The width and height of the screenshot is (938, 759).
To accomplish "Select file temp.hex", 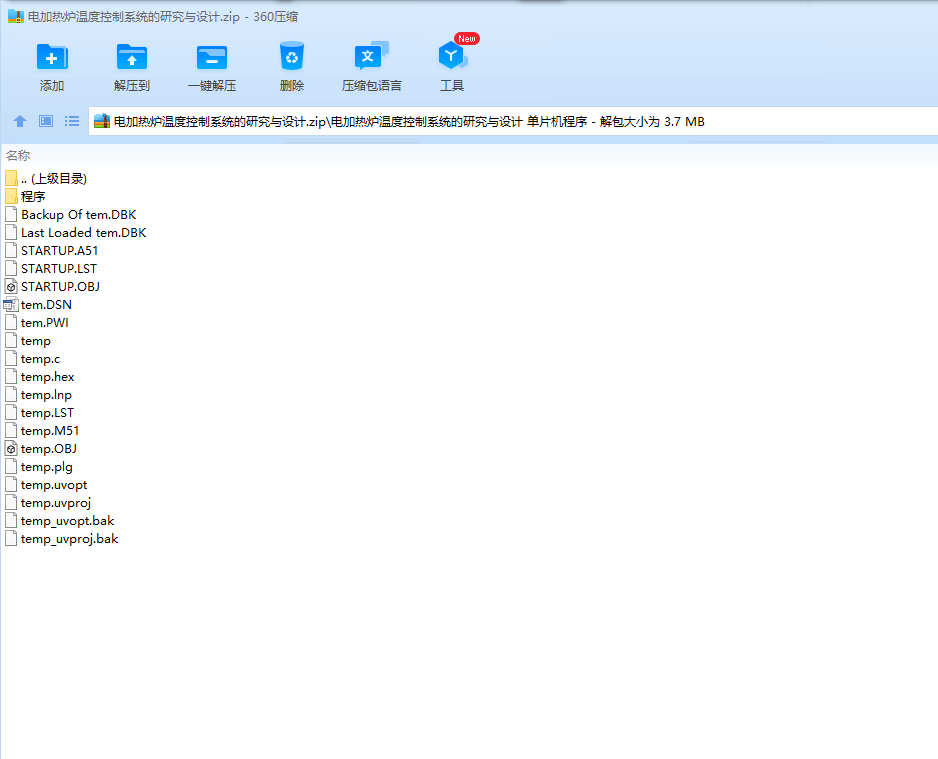I will 47,377.
